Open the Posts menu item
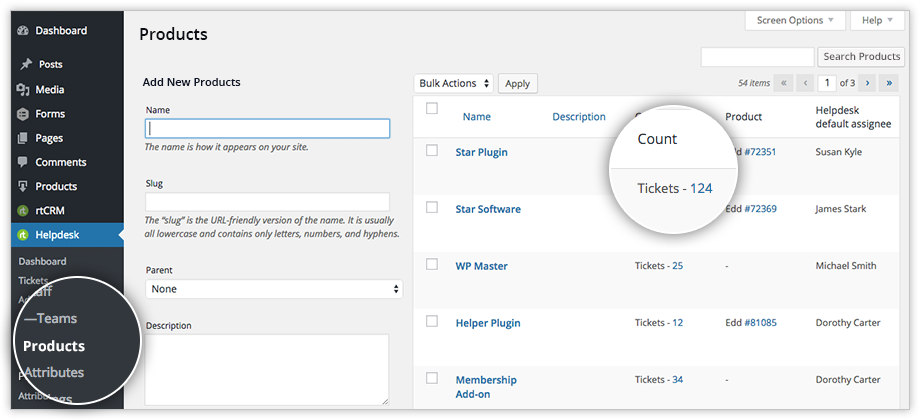The image size is (920, 420). click(50, 65)
